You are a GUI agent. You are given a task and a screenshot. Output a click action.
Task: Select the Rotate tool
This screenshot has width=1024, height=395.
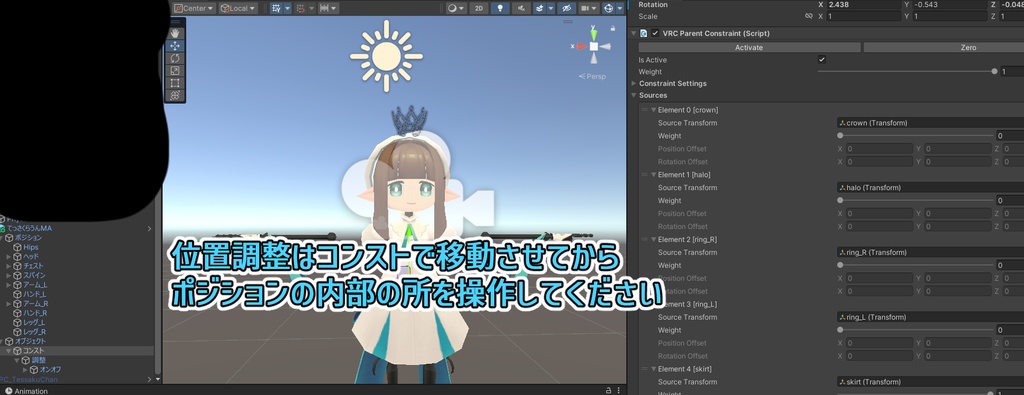pyautogui.click(x=174, y=58)
